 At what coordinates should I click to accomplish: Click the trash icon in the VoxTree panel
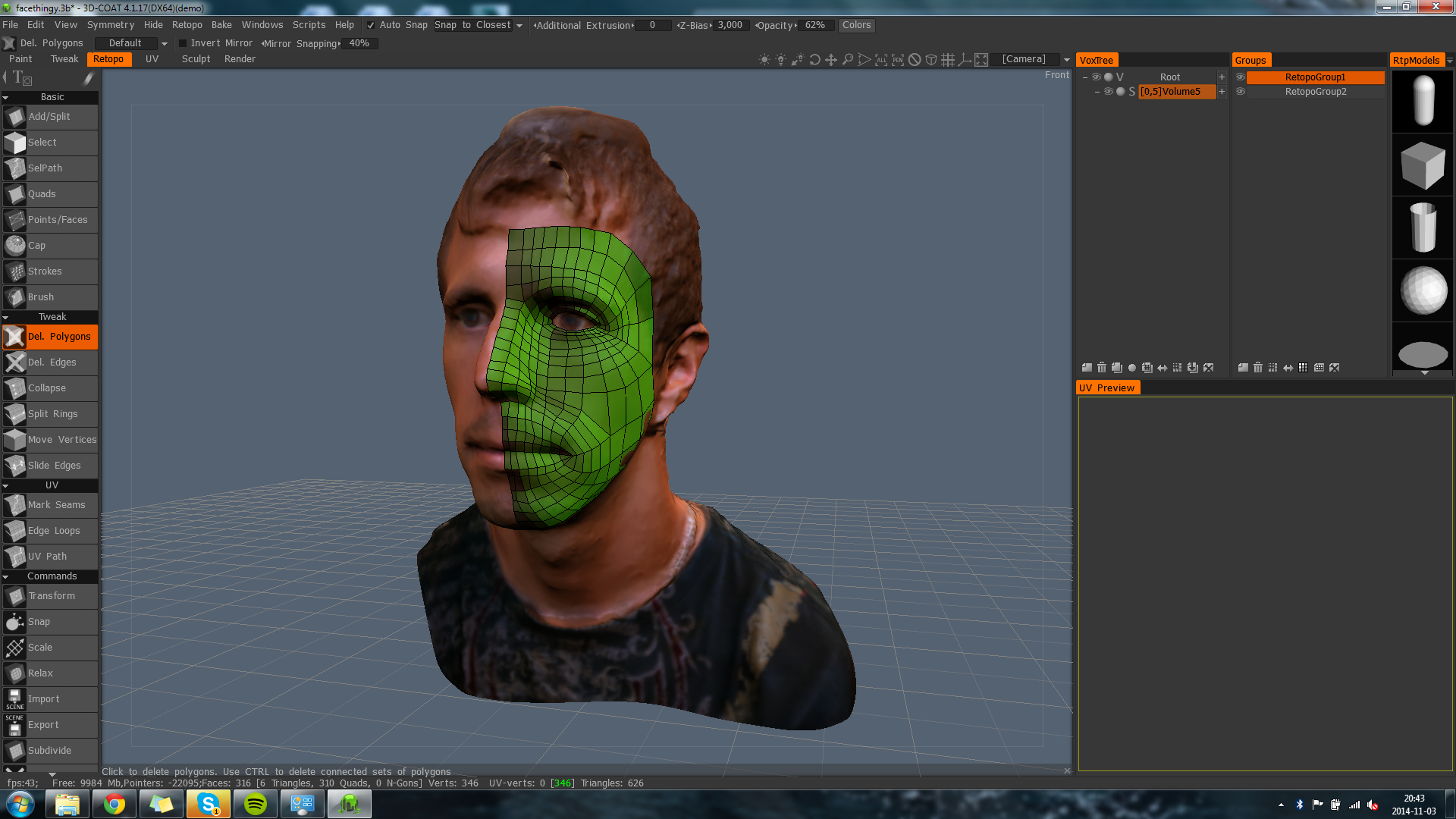1102,367
